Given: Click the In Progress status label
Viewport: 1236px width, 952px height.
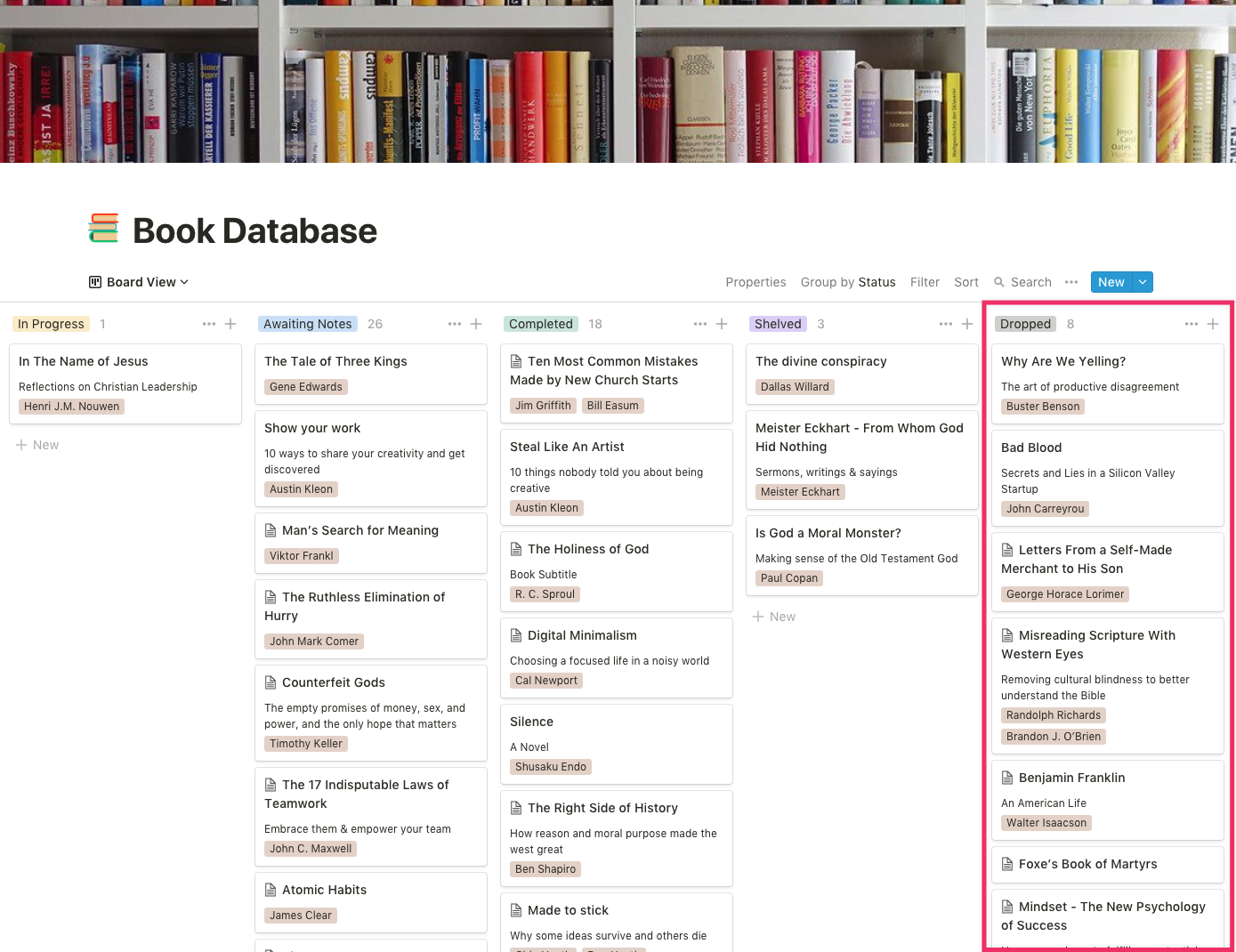Looking at the screenshot, I should 51,324.
